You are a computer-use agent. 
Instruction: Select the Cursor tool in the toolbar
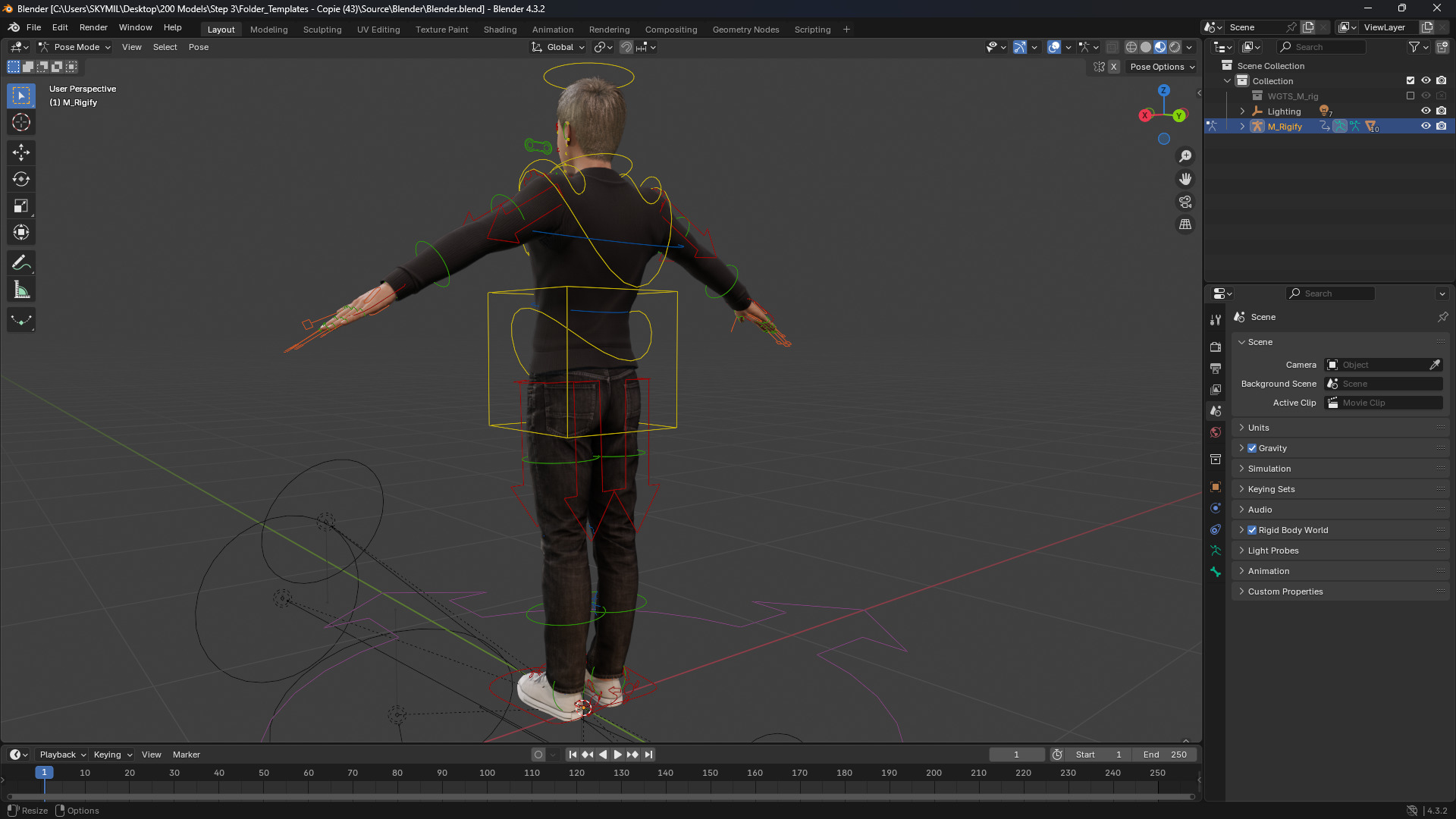coord(21,122)
